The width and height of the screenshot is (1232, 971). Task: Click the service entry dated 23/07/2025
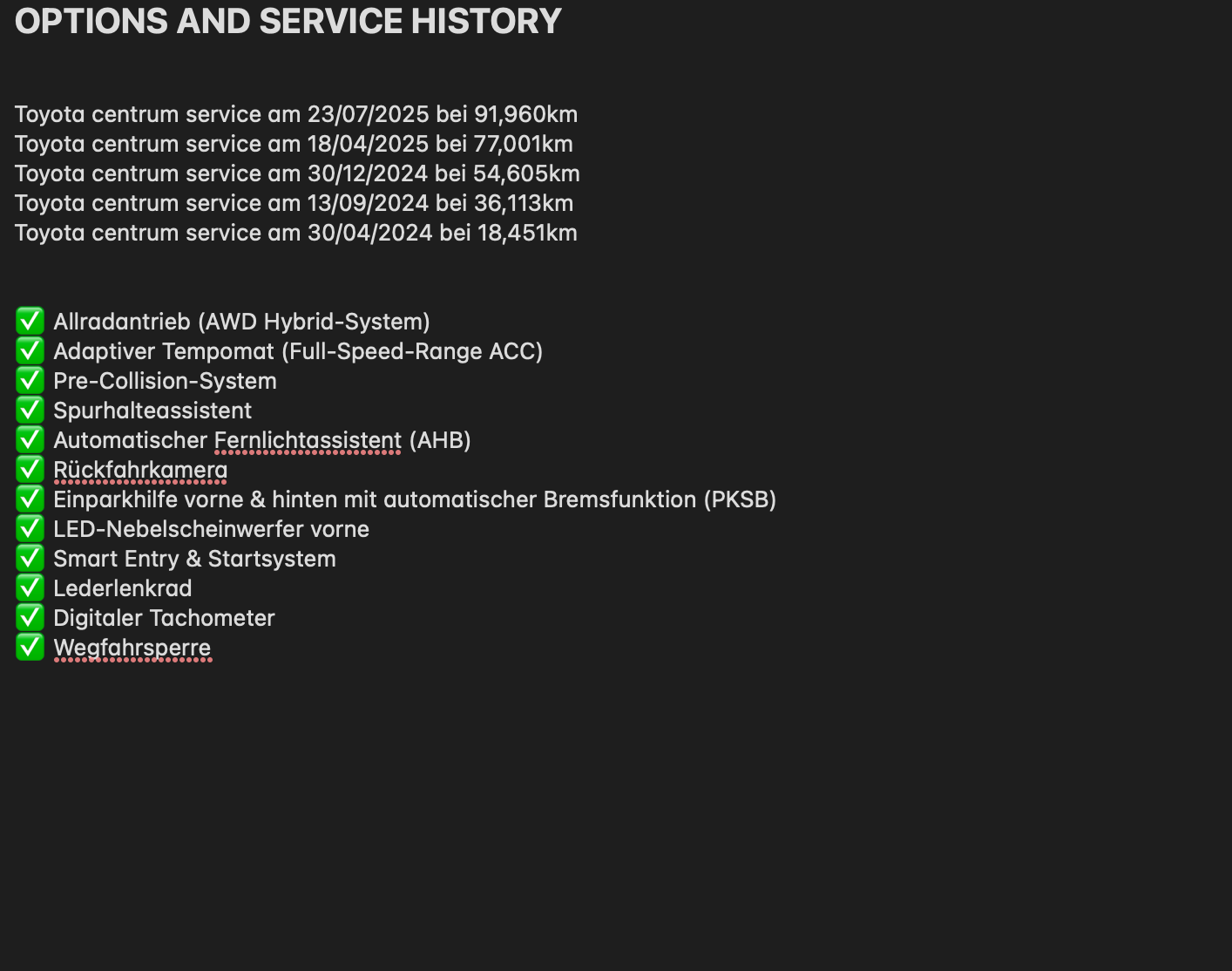(x=296, y=114)
